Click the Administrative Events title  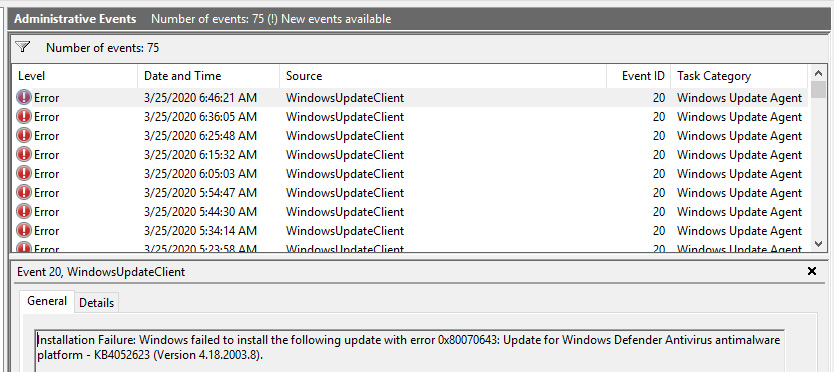pyautogui.click(x=75, y=19)
